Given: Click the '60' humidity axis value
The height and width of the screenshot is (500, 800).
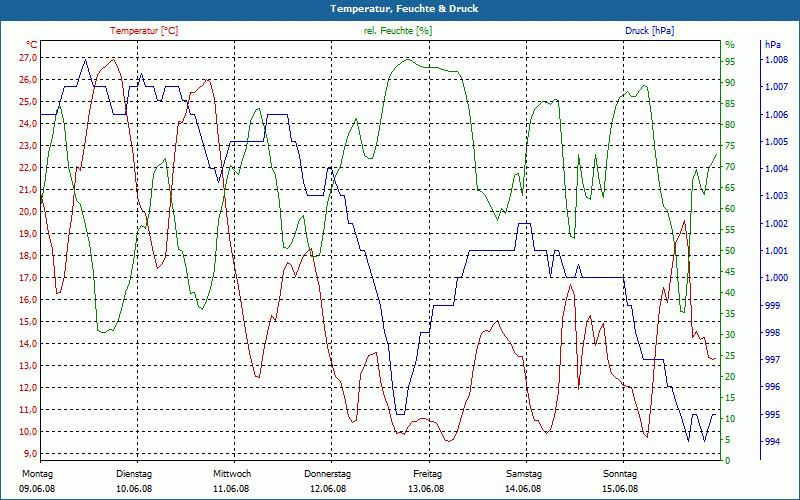Looking at the screenshot, I should tap(730, 209).
